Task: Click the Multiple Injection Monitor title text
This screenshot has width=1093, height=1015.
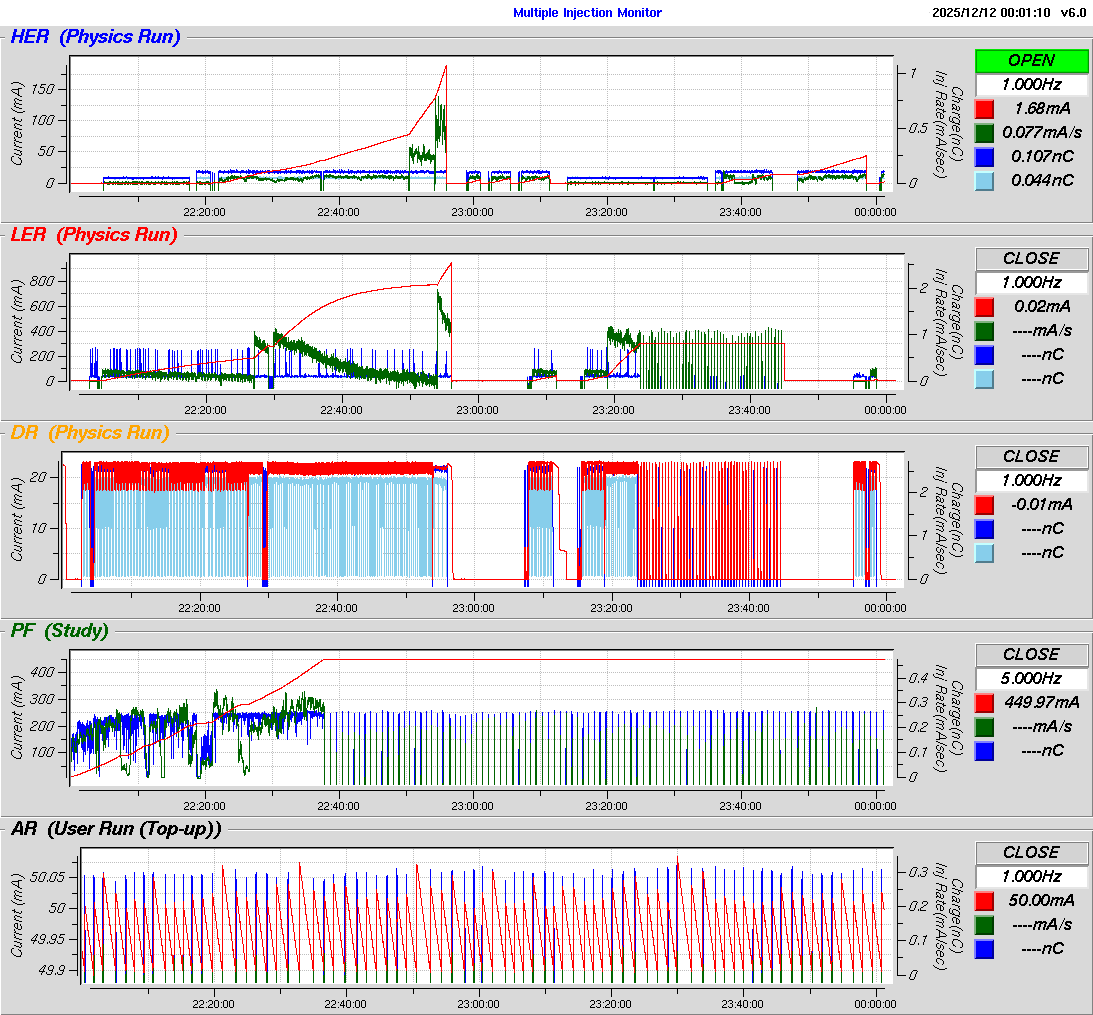Action: tap(587, 13)
